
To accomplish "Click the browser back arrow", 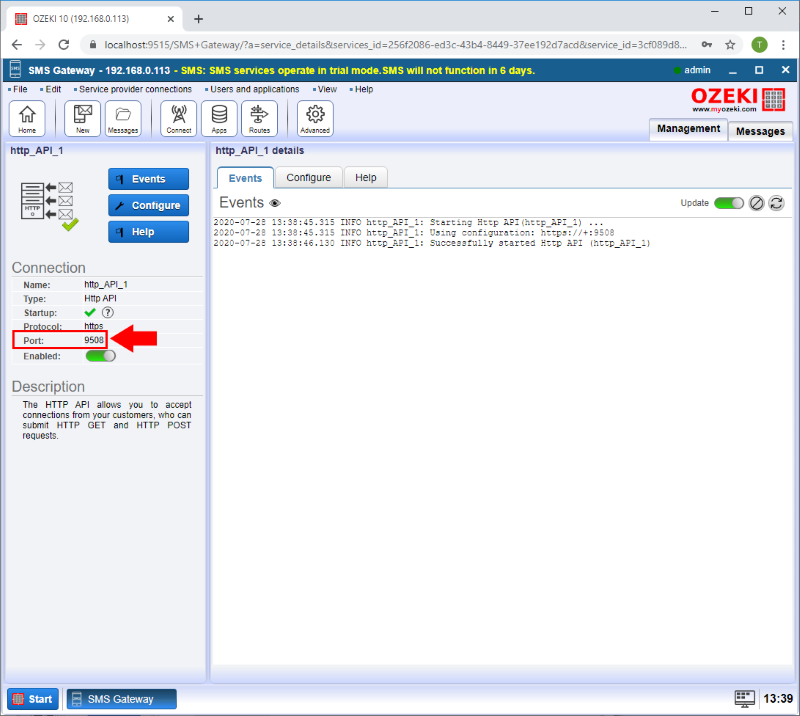I will pos(17,45).
